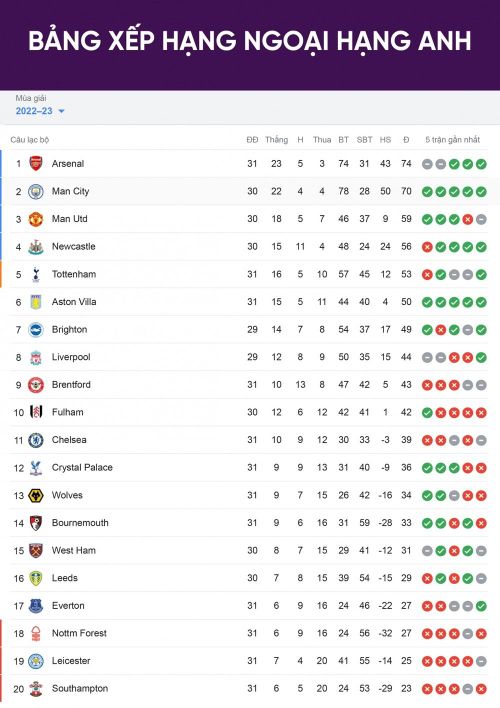The width and height of the screenshot is (500, 708).
Task: Click Arsenal's most recent green win indicator
Action: pyautogui.click(x=481, y=164)
